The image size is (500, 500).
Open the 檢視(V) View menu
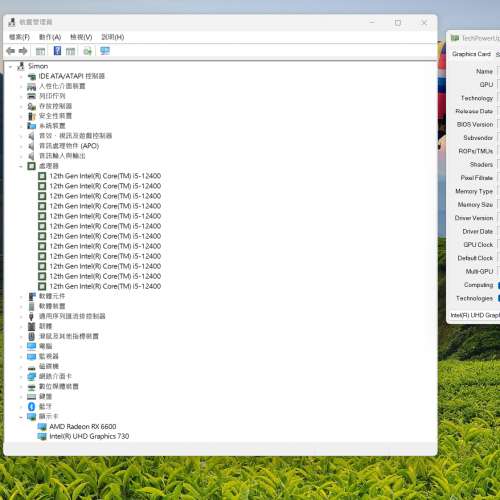tap(81, 37)
